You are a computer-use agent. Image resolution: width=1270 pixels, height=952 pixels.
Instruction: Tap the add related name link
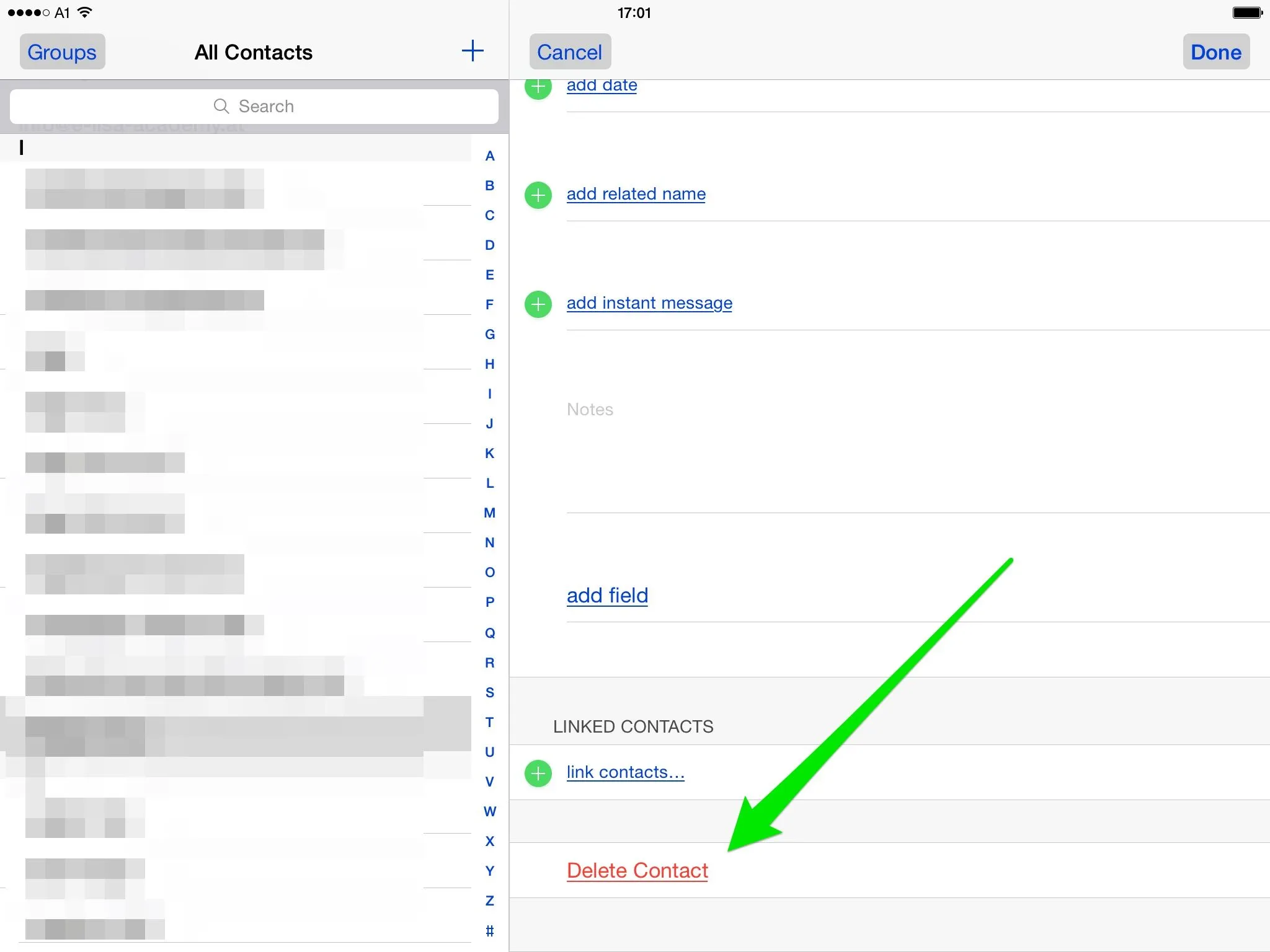(636, 194)
